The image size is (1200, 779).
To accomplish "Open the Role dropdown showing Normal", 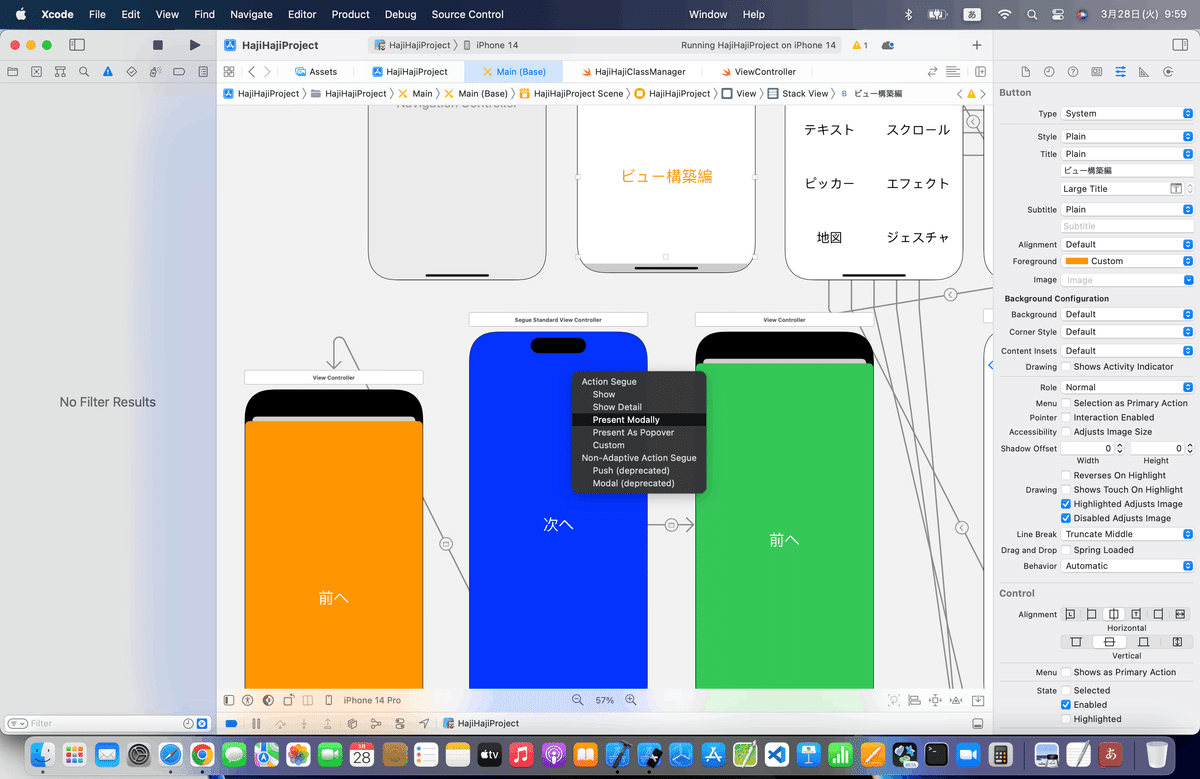I will (1127, 387).
